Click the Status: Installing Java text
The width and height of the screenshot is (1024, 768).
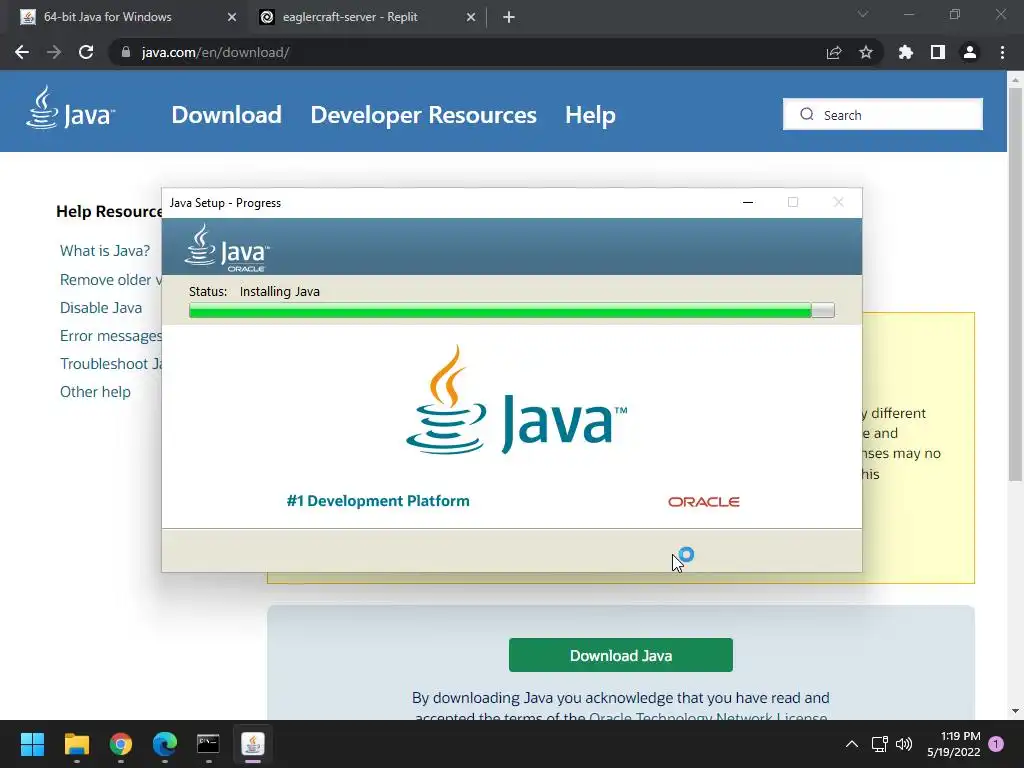tap(254, 291)
